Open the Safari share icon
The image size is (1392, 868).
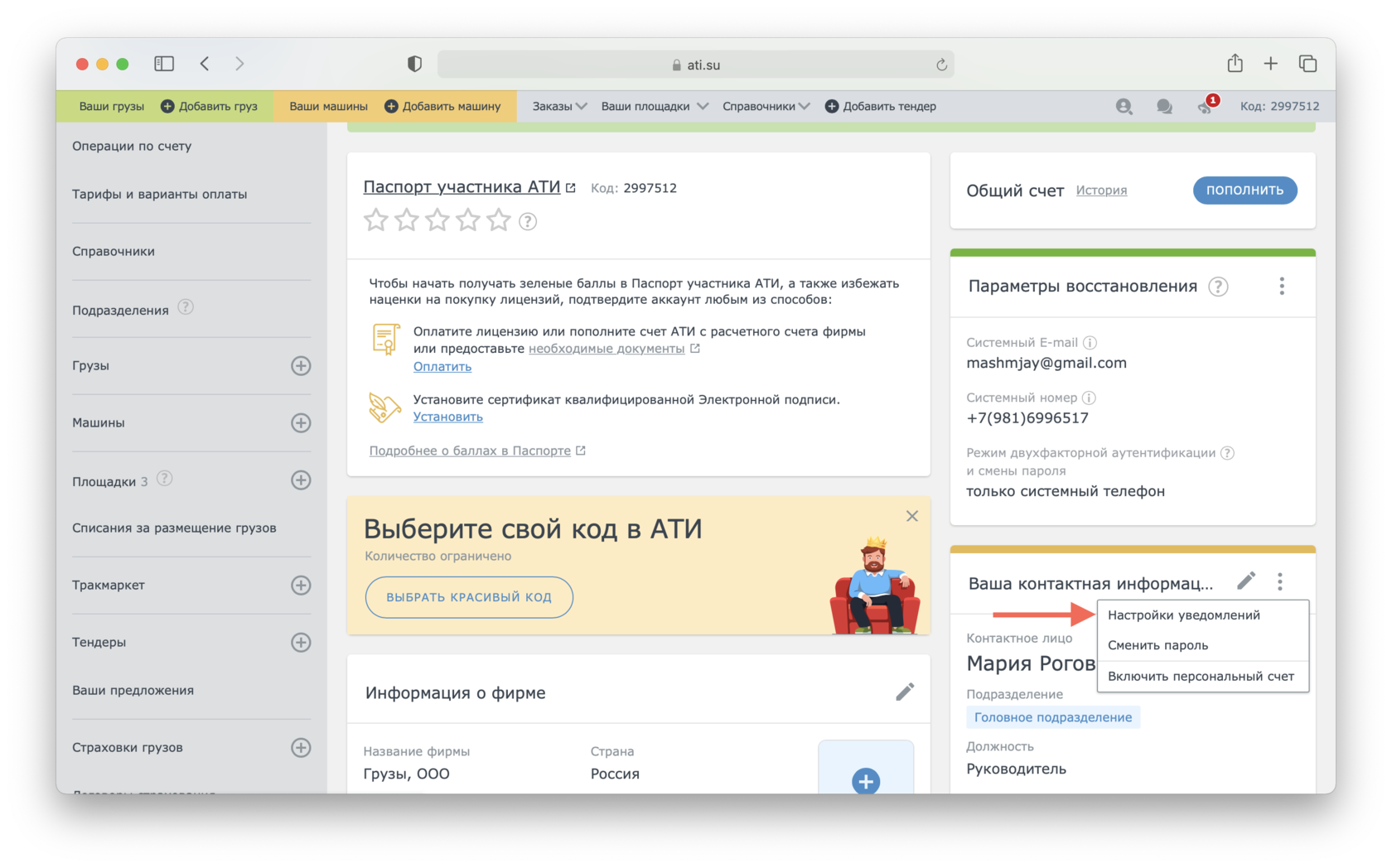1235,63
